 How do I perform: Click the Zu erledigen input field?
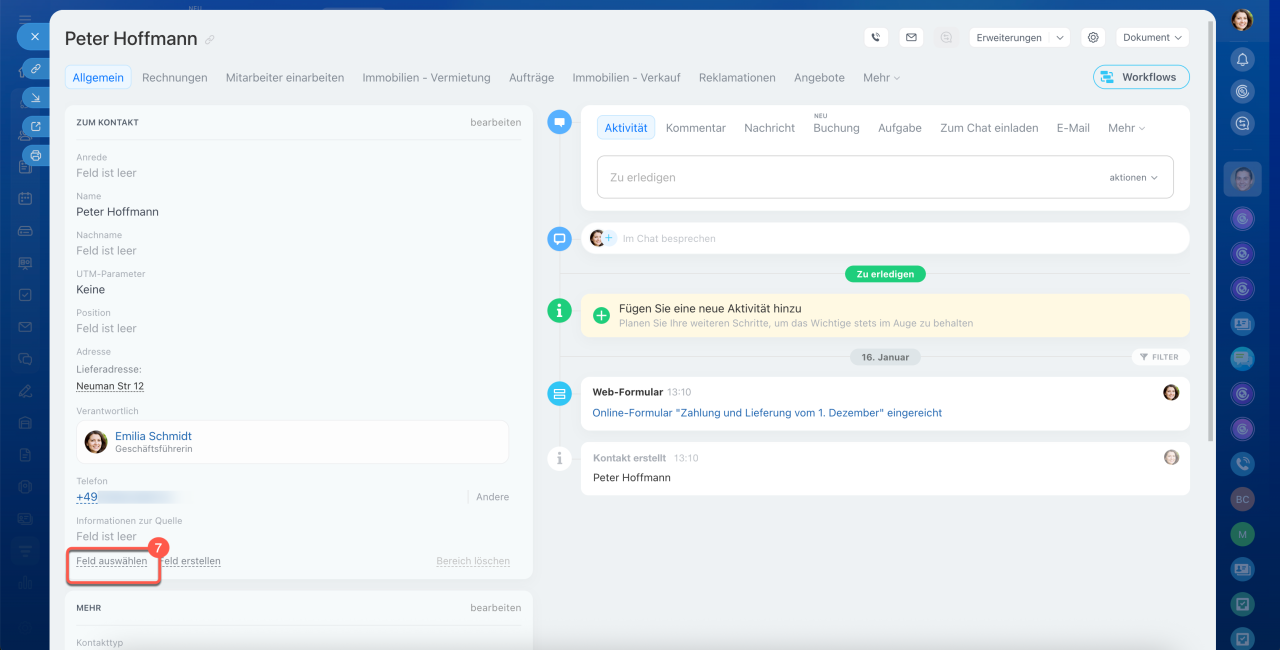click(x=840, y=177)
